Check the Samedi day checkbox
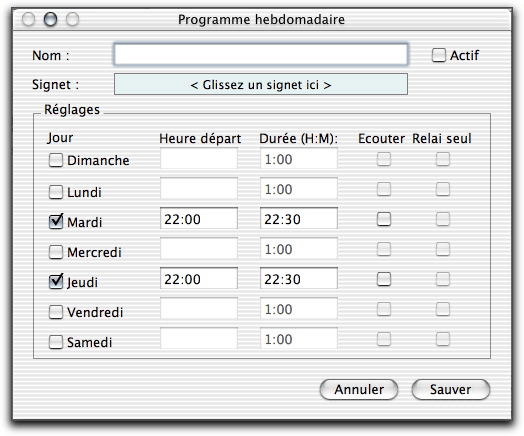The height and width of the screenshot is (436, 524). point(56,342)
